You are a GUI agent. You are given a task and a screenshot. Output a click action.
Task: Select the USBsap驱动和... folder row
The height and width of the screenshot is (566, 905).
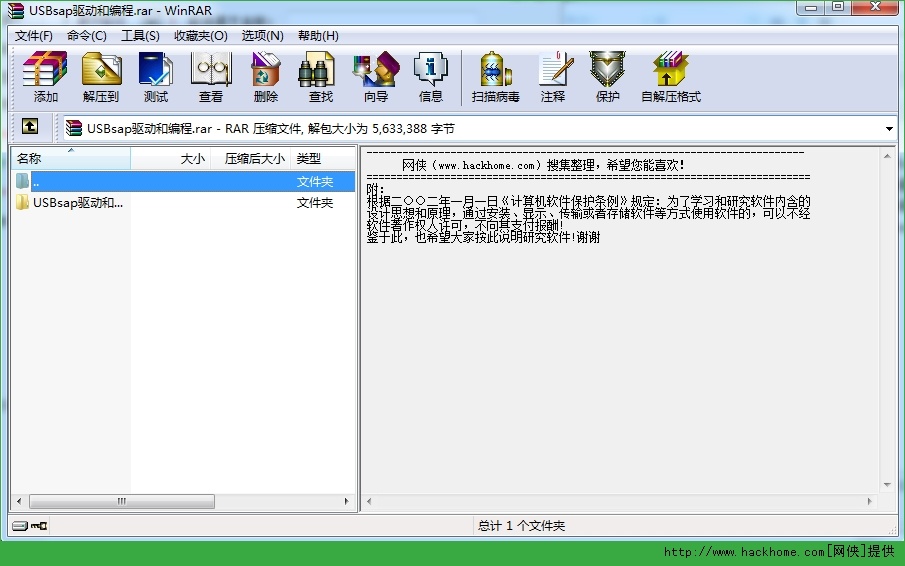pos(183,203)
